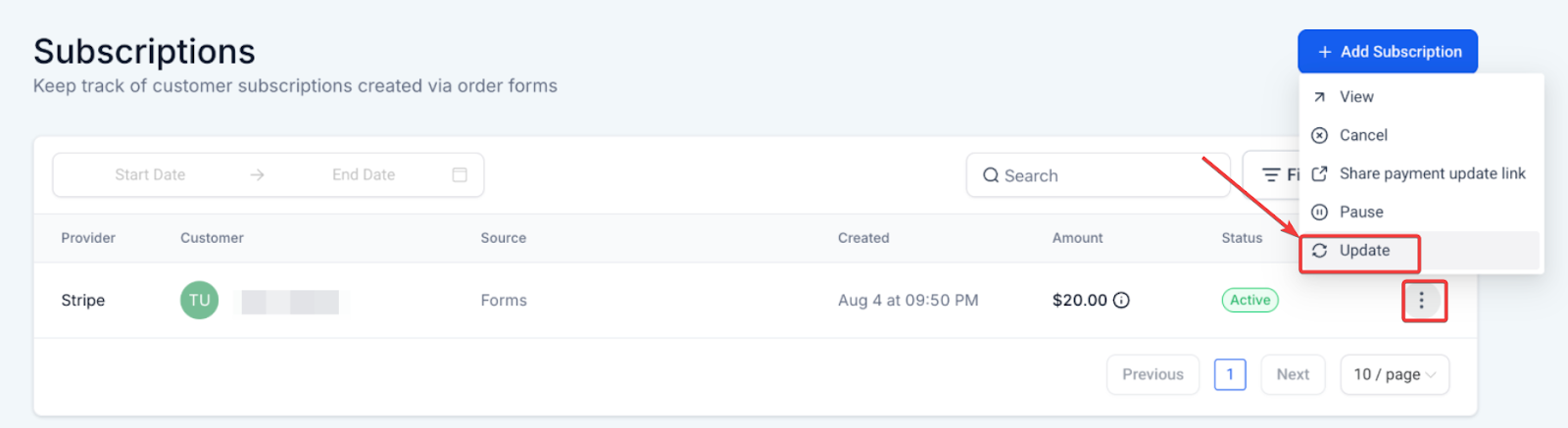Click the filter lines icon
This screenshot has width=1568, height=428.
(1271, 175)
